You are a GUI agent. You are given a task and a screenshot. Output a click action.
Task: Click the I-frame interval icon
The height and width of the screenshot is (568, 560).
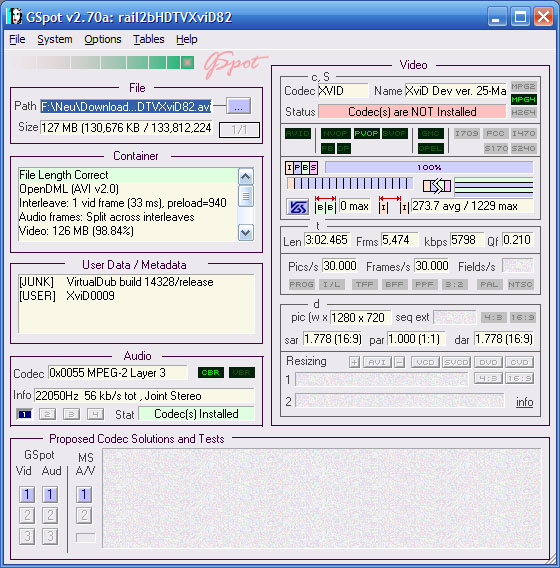394,205
